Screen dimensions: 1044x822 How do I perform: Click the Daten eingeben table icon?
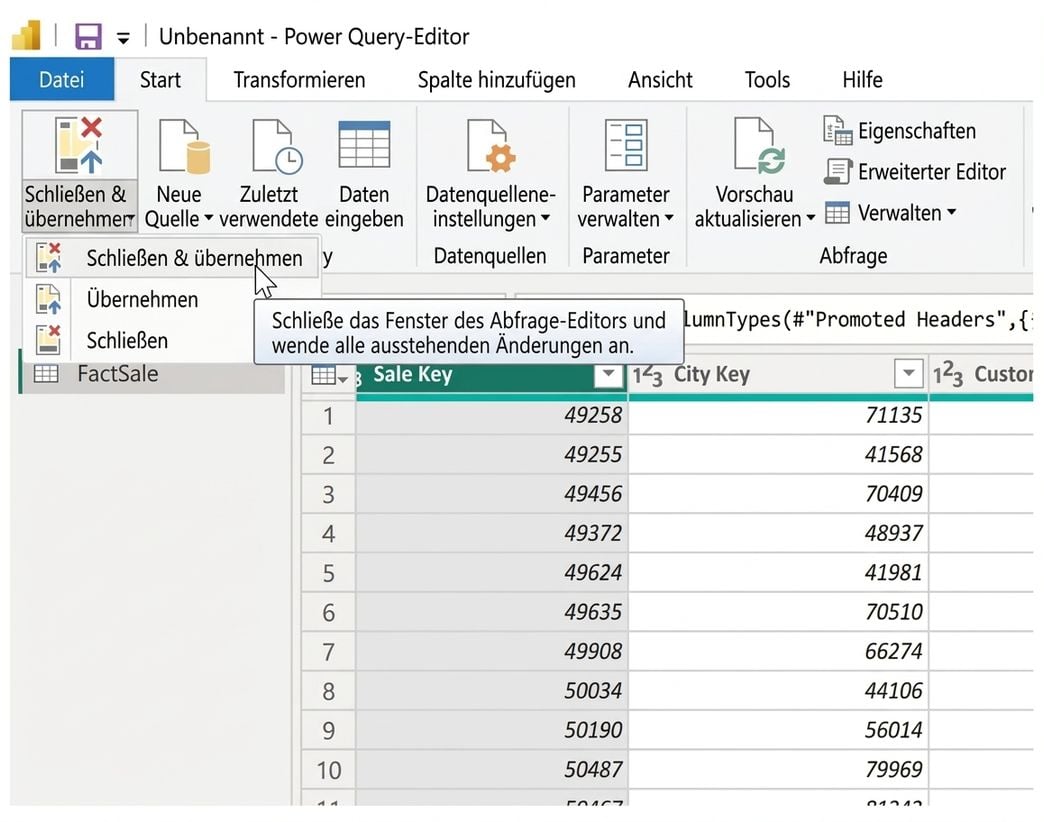364,144
